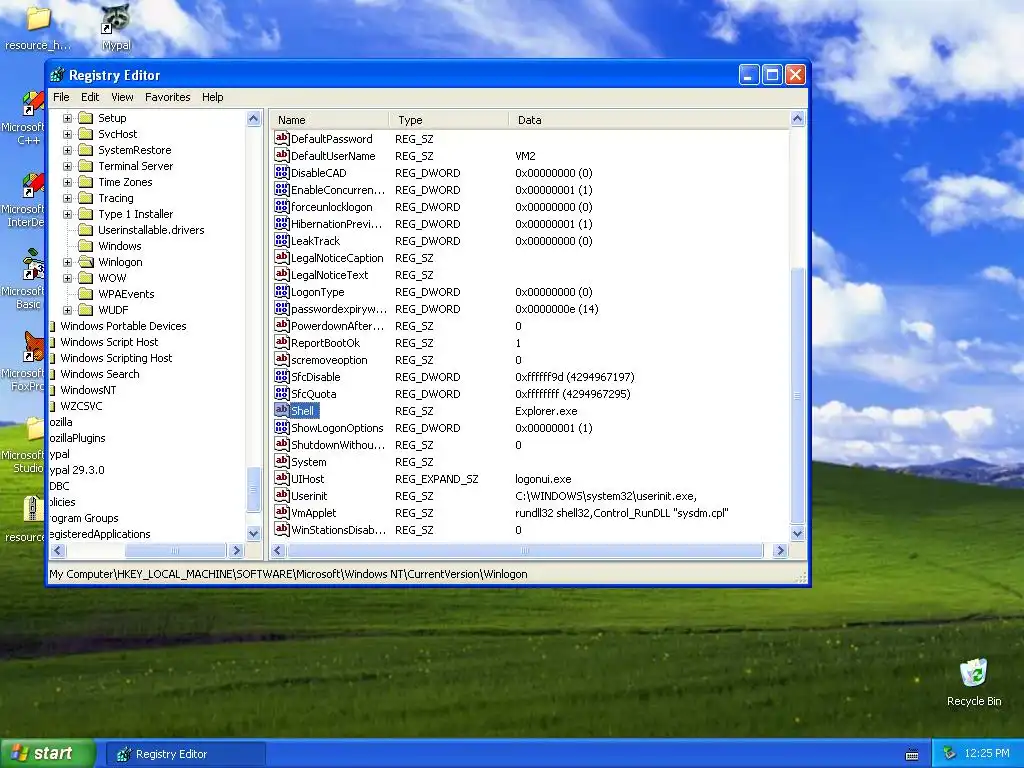Screen dimensions: 1024x768
Task: Click the ReportBootOk string icon
Action: (x=281, y=342)
